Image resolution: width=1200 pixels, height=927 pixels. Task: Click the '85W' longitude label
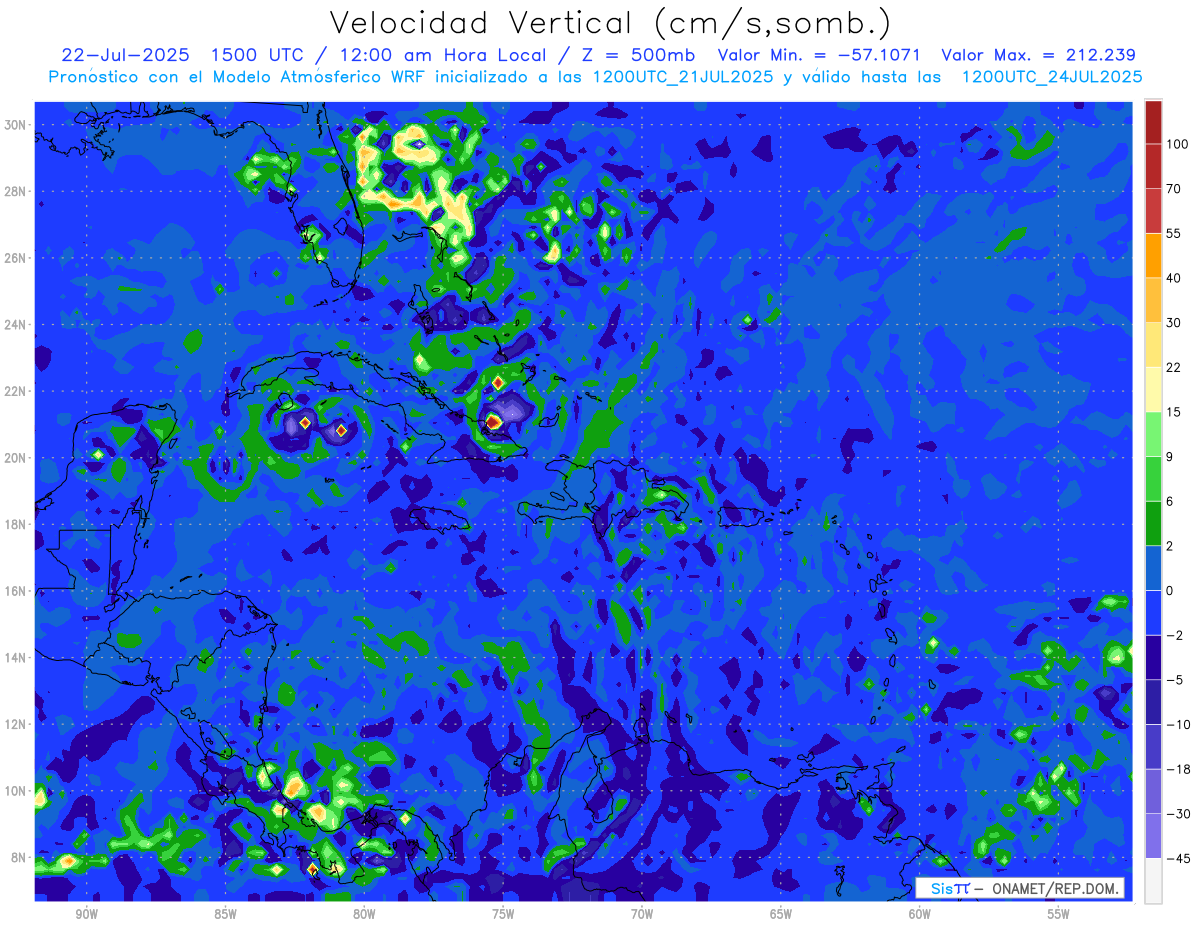[225, 915]
